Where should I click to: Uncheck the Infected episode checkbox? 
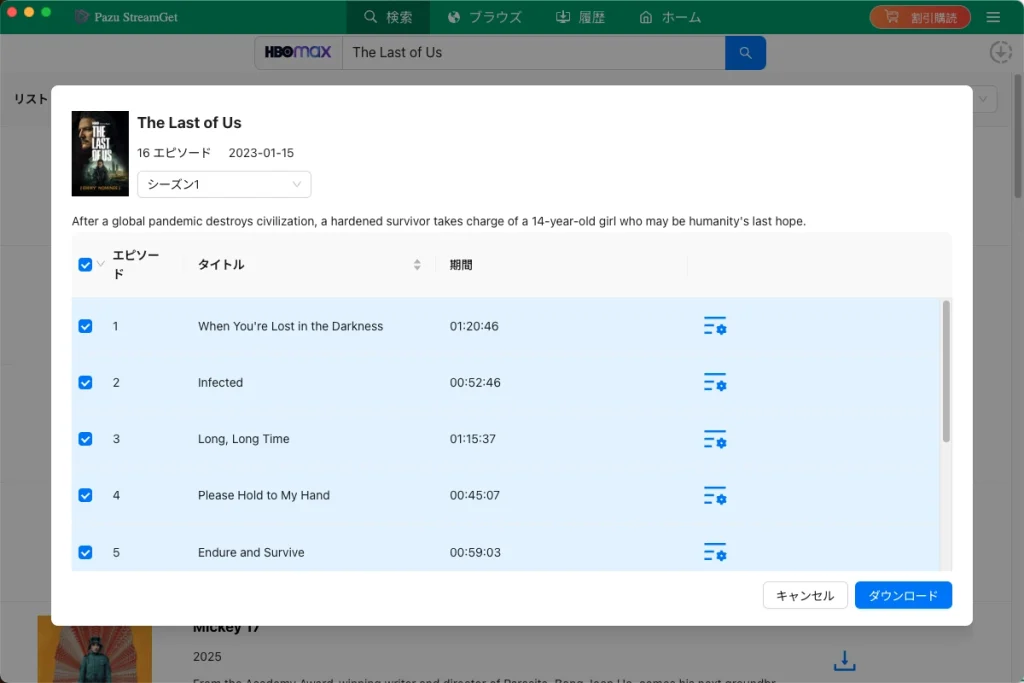pos(86,383)
